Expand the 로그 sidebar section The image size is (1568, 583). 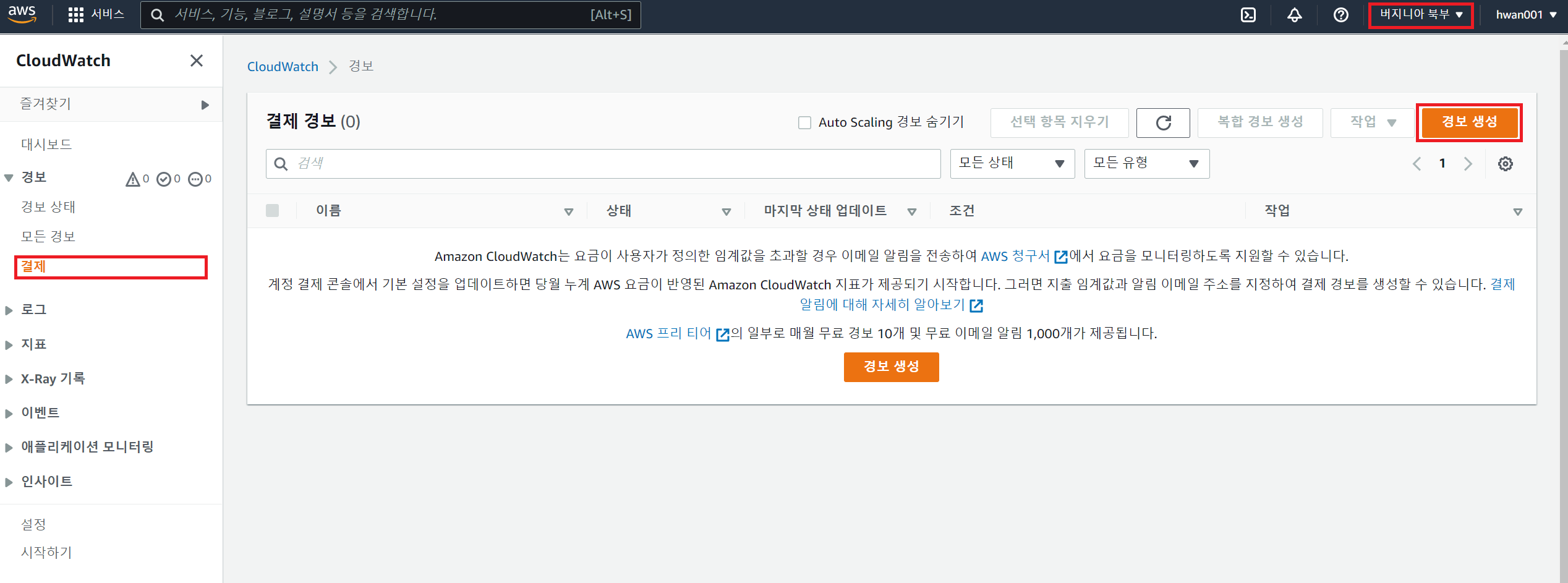tap(9, 310)
